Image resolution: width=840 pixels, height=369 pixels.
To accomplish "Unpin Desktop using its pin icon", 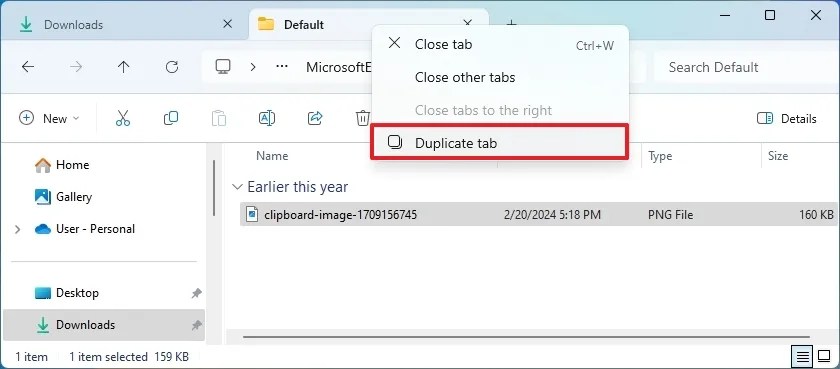I will pyautogui.click(x=196, y=293).
